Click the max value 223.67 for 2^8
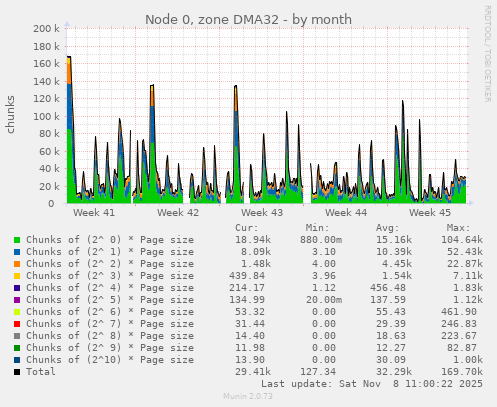This screenshot has height=407, width=497. coord(459,336)
